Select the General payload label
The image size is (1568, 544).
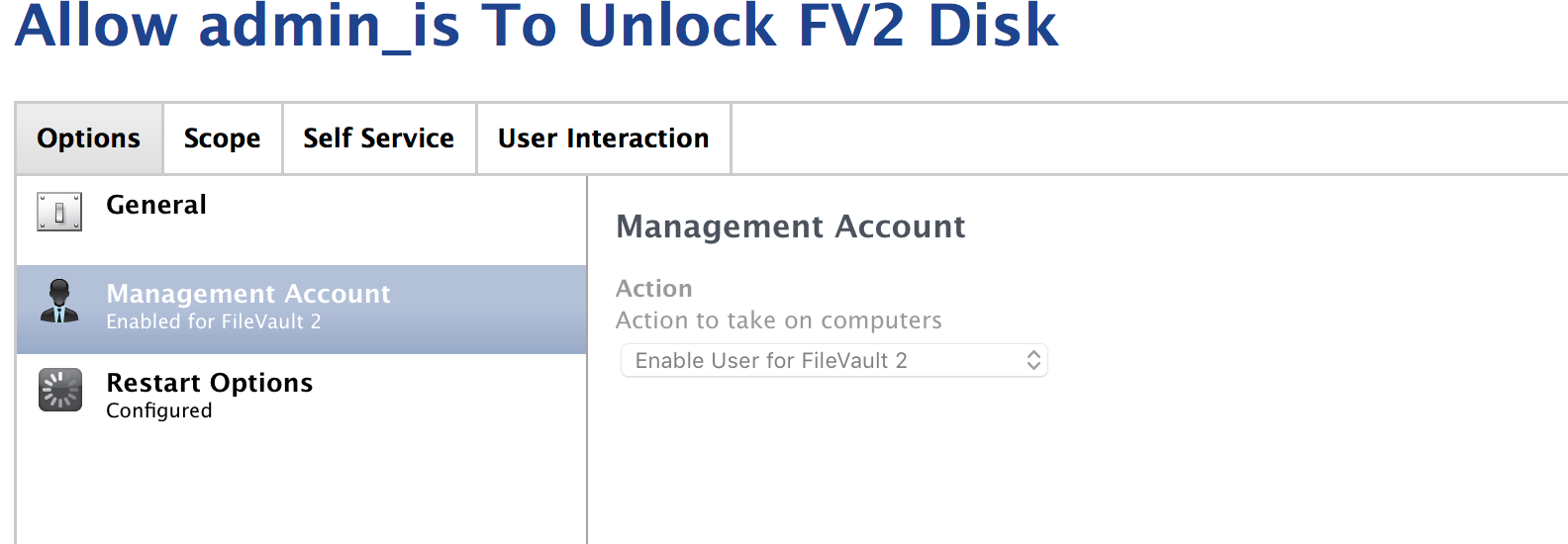pyautogui.click(x=156, y=205)
